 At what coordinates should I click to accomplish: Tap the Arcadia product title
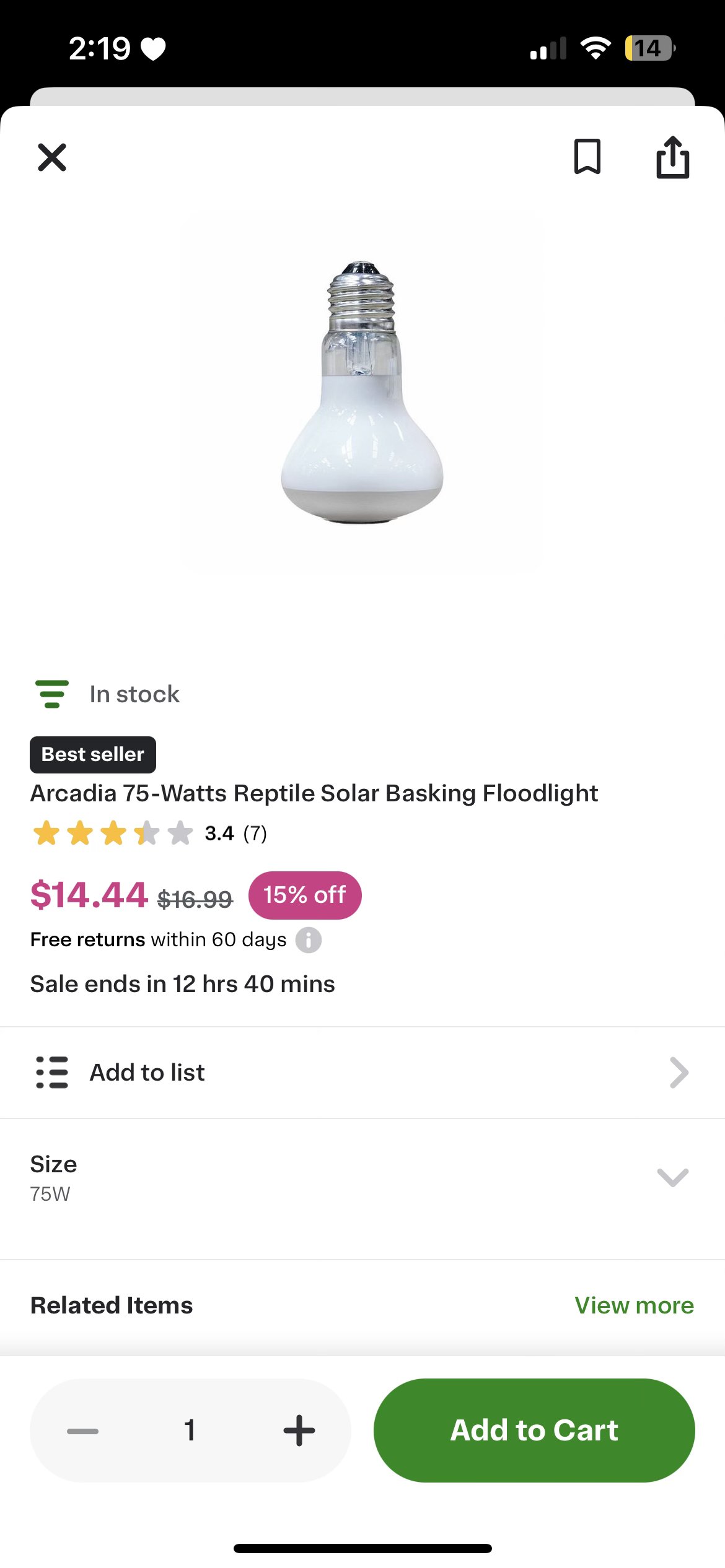(x=314, y=793)
